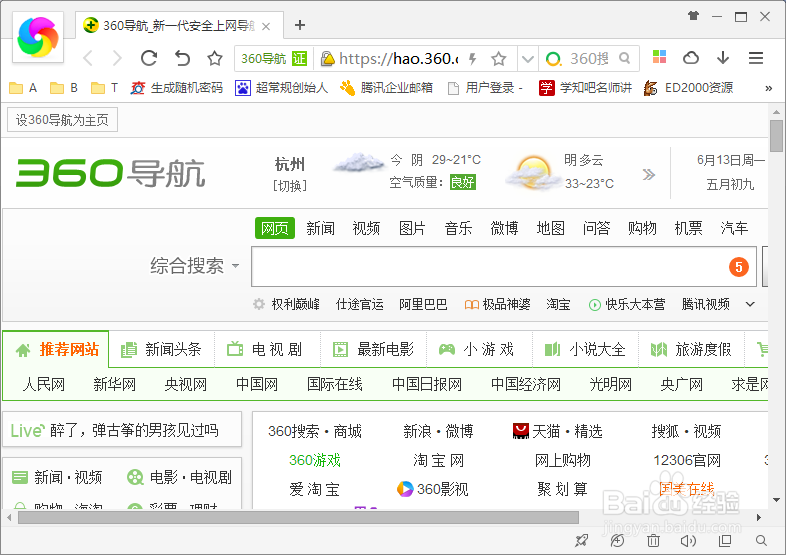Click the lightning speed-mode icon in address bar
Screen dimensions: 786x555
472,59
